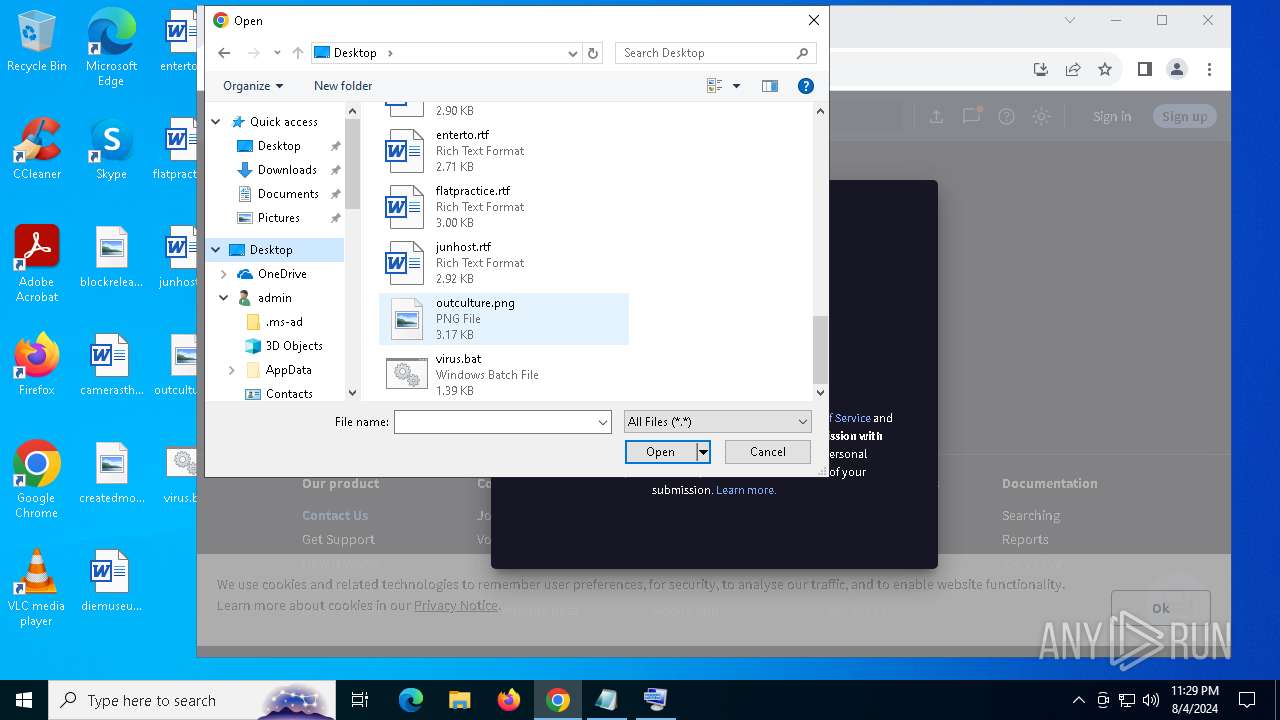Click the Open button
Image resolution: width=1280 pixels, height=720 pixels.
660,452
